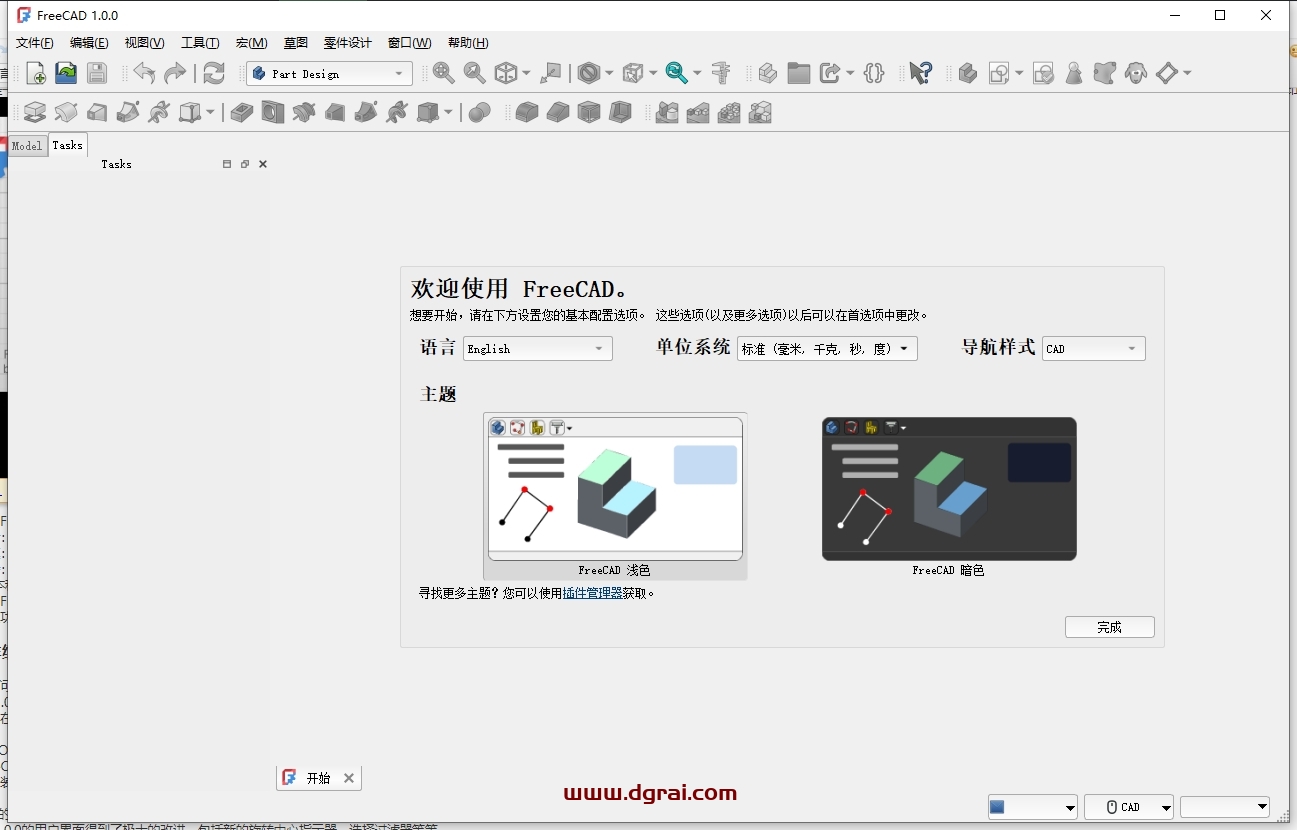The width and height of the screenshot is (1297, 830).
Task: Open the 编辑(E) menu
Action: click(89, 43)
